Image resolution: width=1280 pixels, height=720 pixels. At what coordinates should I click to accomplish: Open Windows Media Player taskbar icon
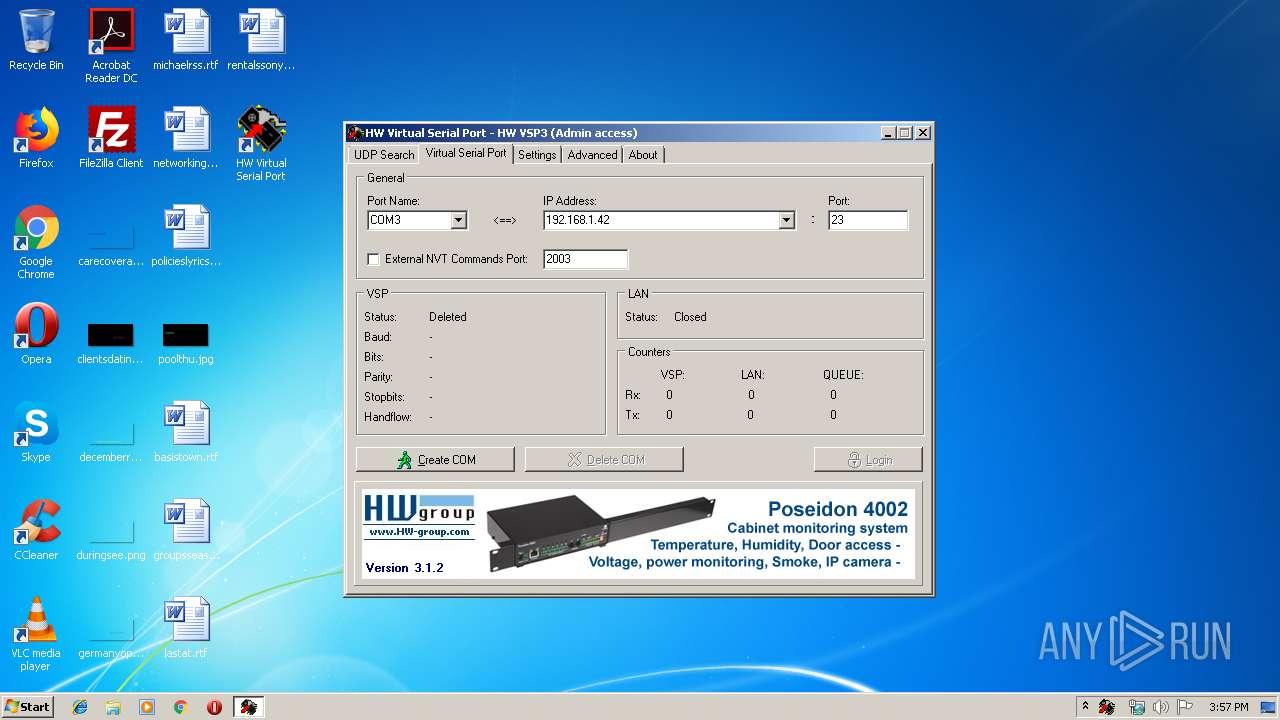(x=147, y=707)
